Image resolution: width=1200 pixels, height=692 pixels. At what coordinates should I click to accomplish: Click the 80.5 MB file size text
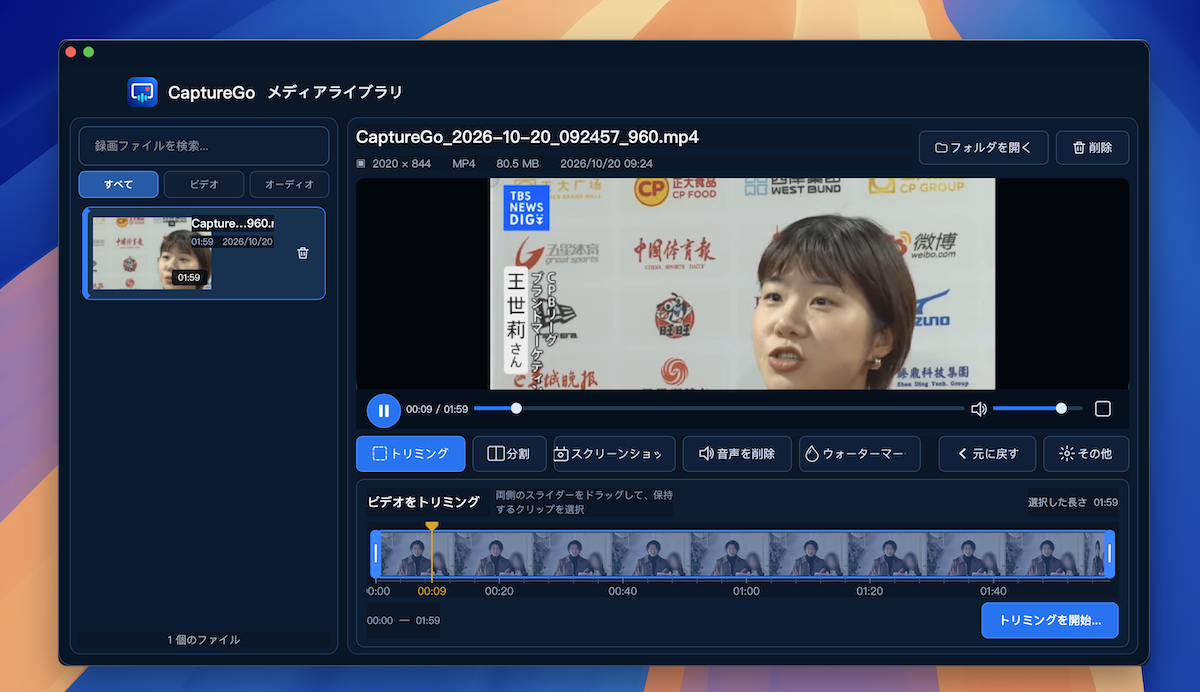pyautogui.click(x=517, y=163)
